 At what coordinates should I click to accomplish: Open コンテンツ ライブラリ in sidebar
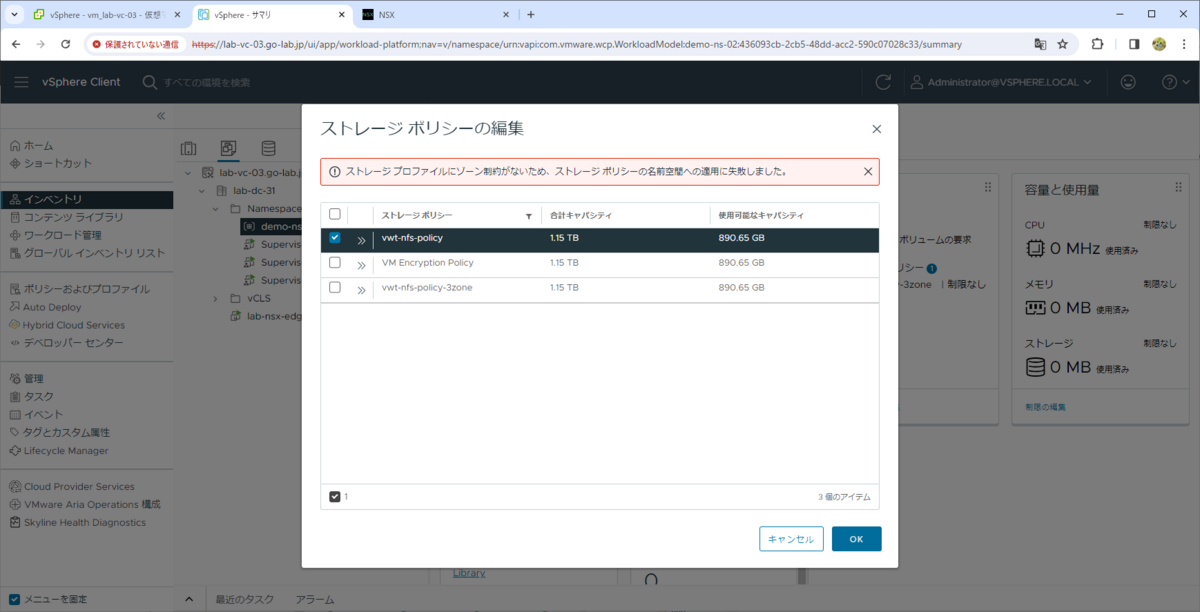coord(66,217)
